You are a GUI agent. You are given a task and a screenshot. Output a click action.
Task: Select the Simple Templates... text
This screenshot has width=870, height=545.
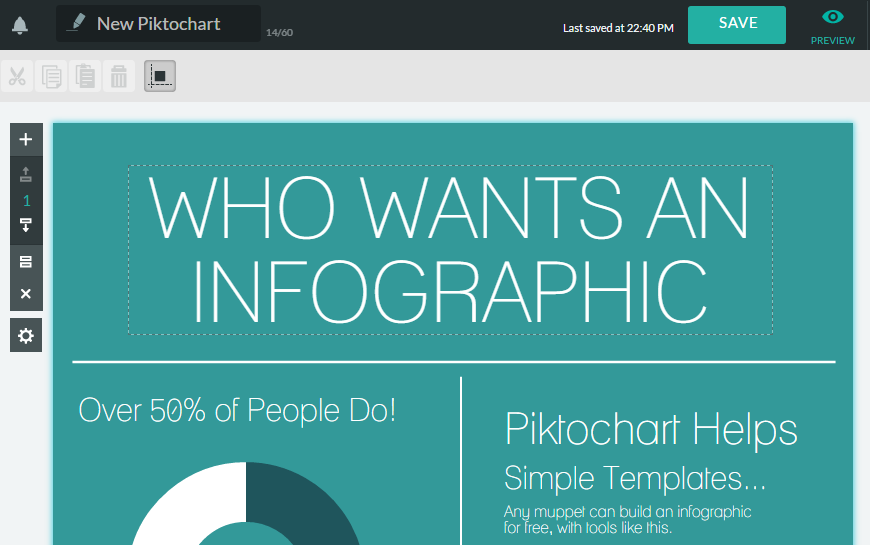point(635,478)
